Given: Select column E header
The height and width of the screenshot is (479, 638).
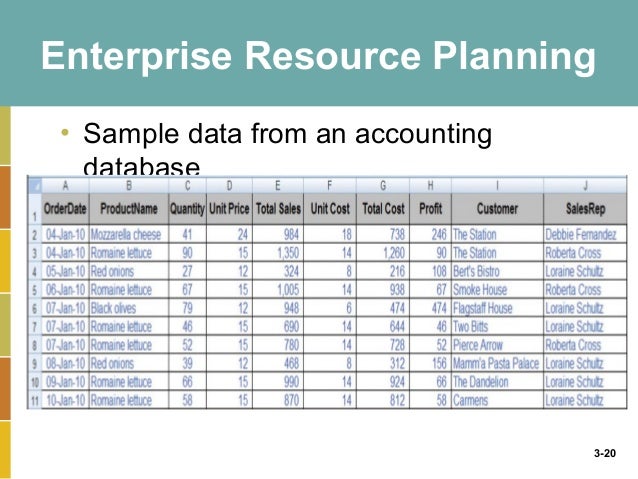Looking at the screenshot, I should 278,186.
